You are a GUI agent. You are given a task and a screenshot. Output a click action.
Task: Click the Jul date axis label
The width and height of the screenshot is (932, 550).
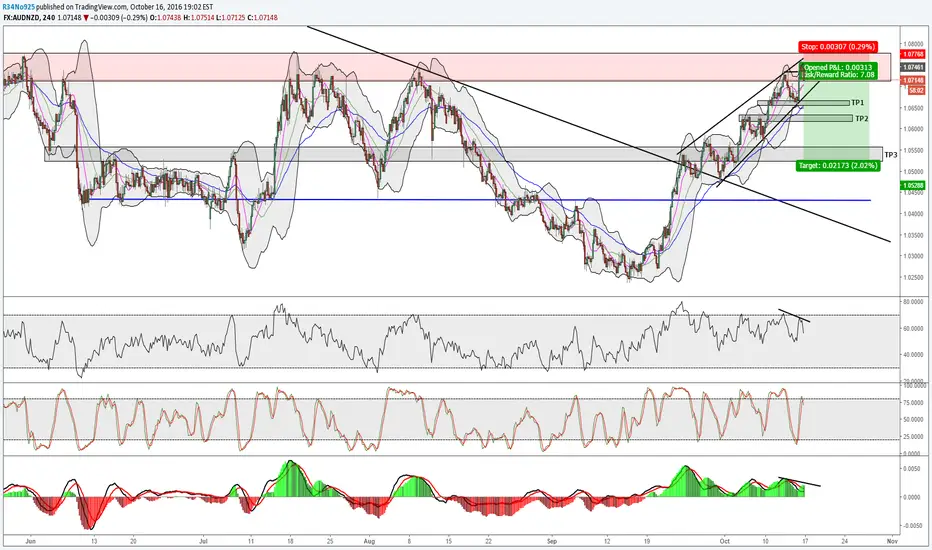coord(204,542)
